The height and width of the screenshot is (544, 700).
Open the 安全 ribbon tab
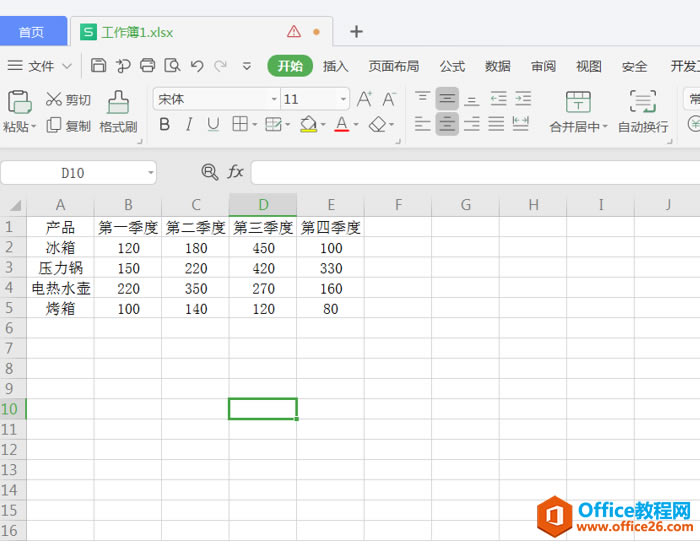(634, 66)
